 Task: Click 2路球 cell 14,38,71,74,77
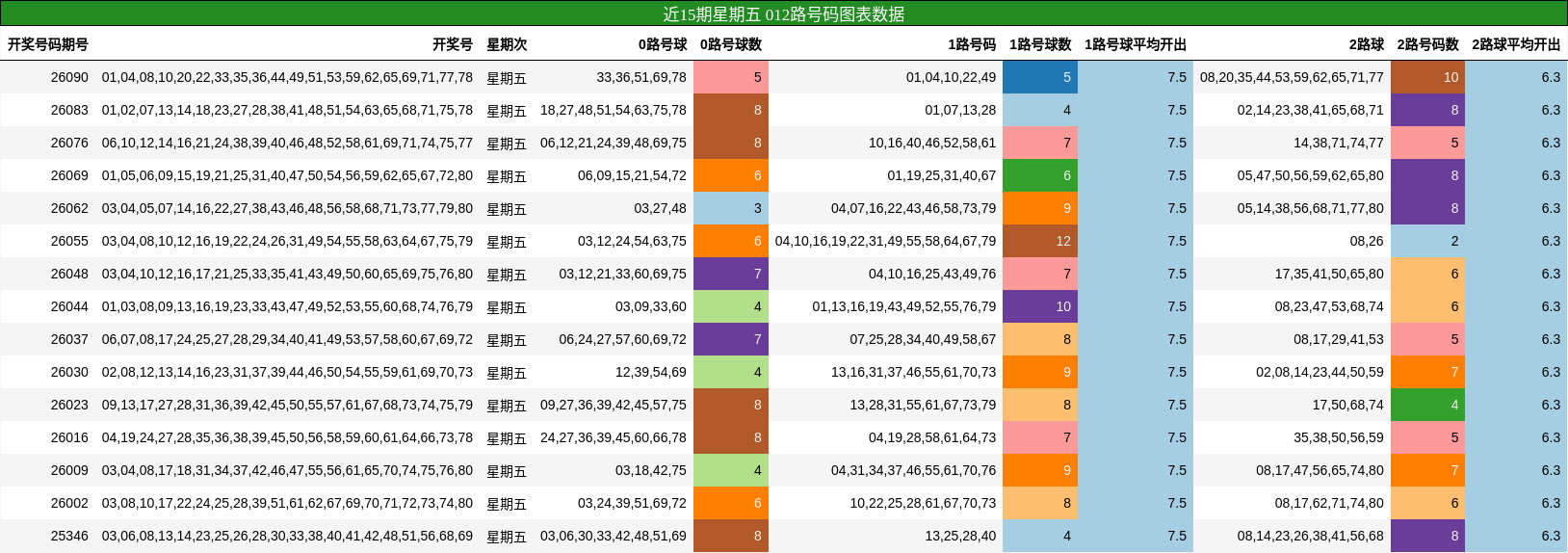[x=1339, y=143]
